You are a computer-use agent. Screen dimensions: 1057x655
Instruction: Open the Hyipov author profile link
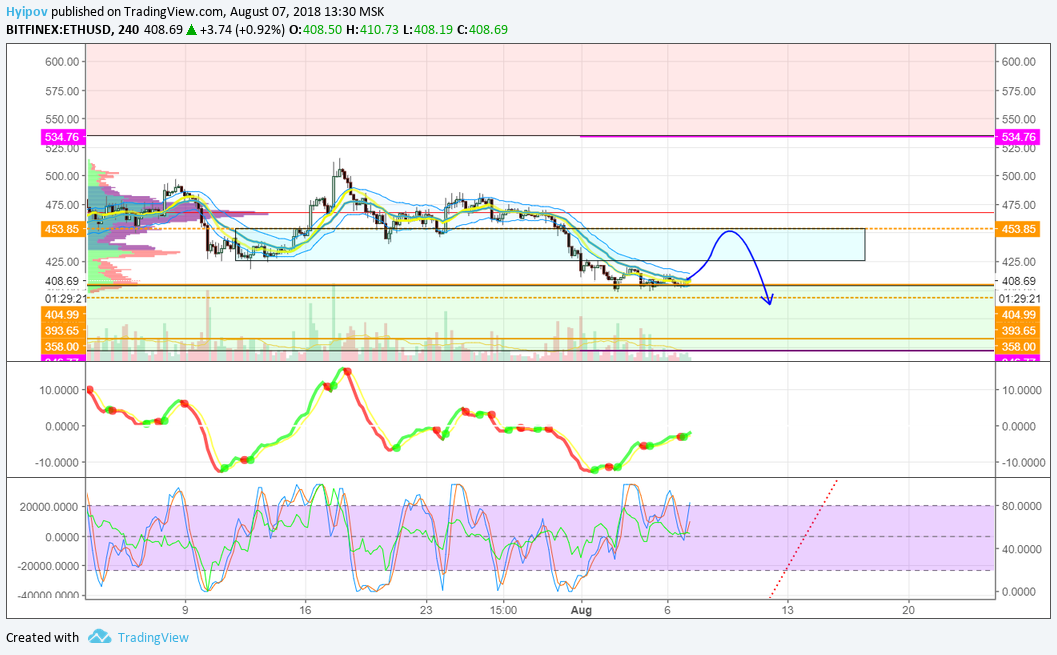pos(27,11)
